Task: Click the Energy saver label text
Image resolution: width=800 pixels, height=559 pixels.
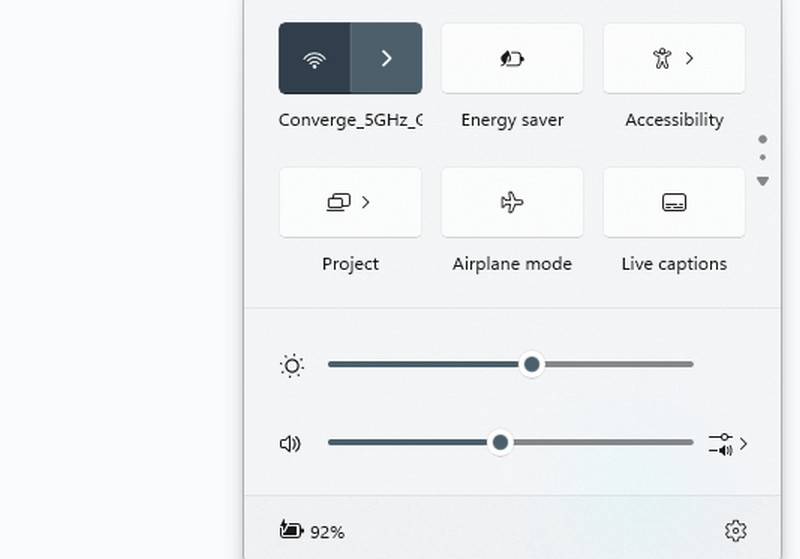Action: coord(512,120)
